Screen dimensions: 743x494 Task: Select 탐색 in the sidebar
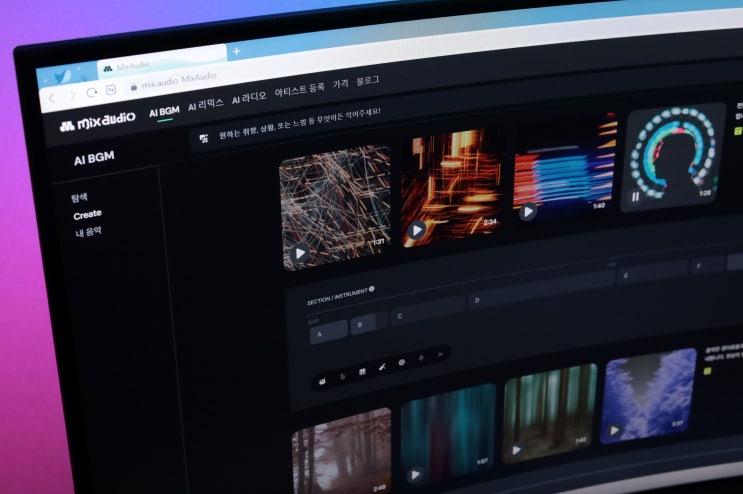click(x=79, y=198)
